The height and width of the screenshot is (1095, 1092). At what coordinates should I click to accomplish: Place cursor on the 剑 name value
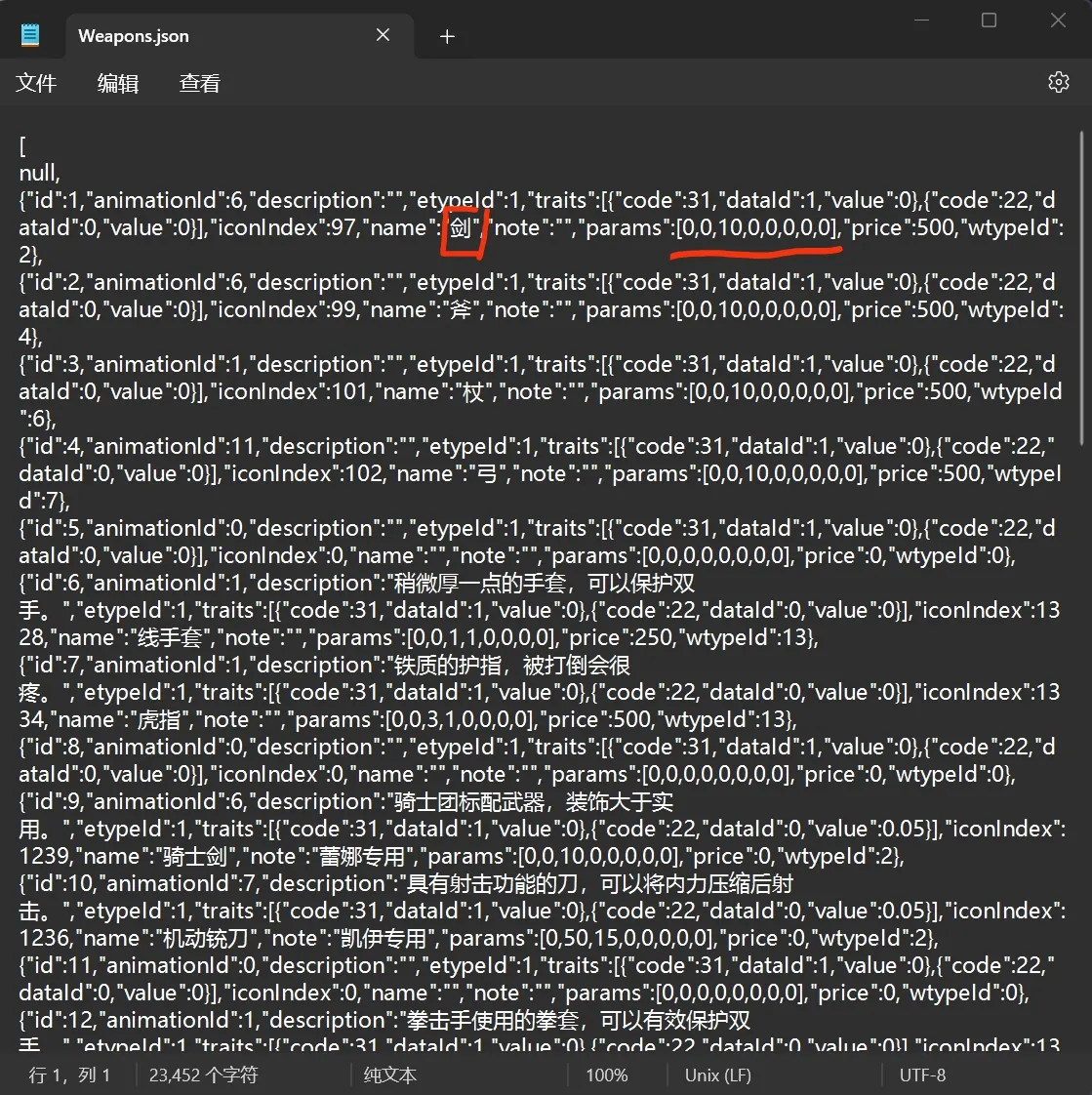point(461,228)
